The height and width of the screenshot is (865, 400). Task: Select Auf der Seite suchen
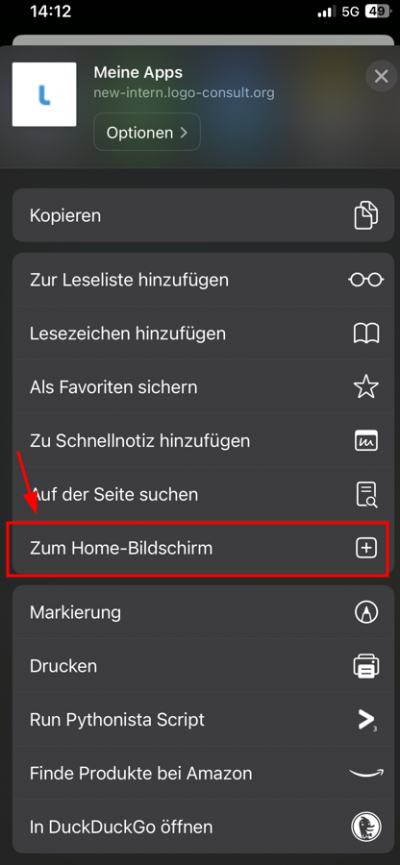coord(200,494)
